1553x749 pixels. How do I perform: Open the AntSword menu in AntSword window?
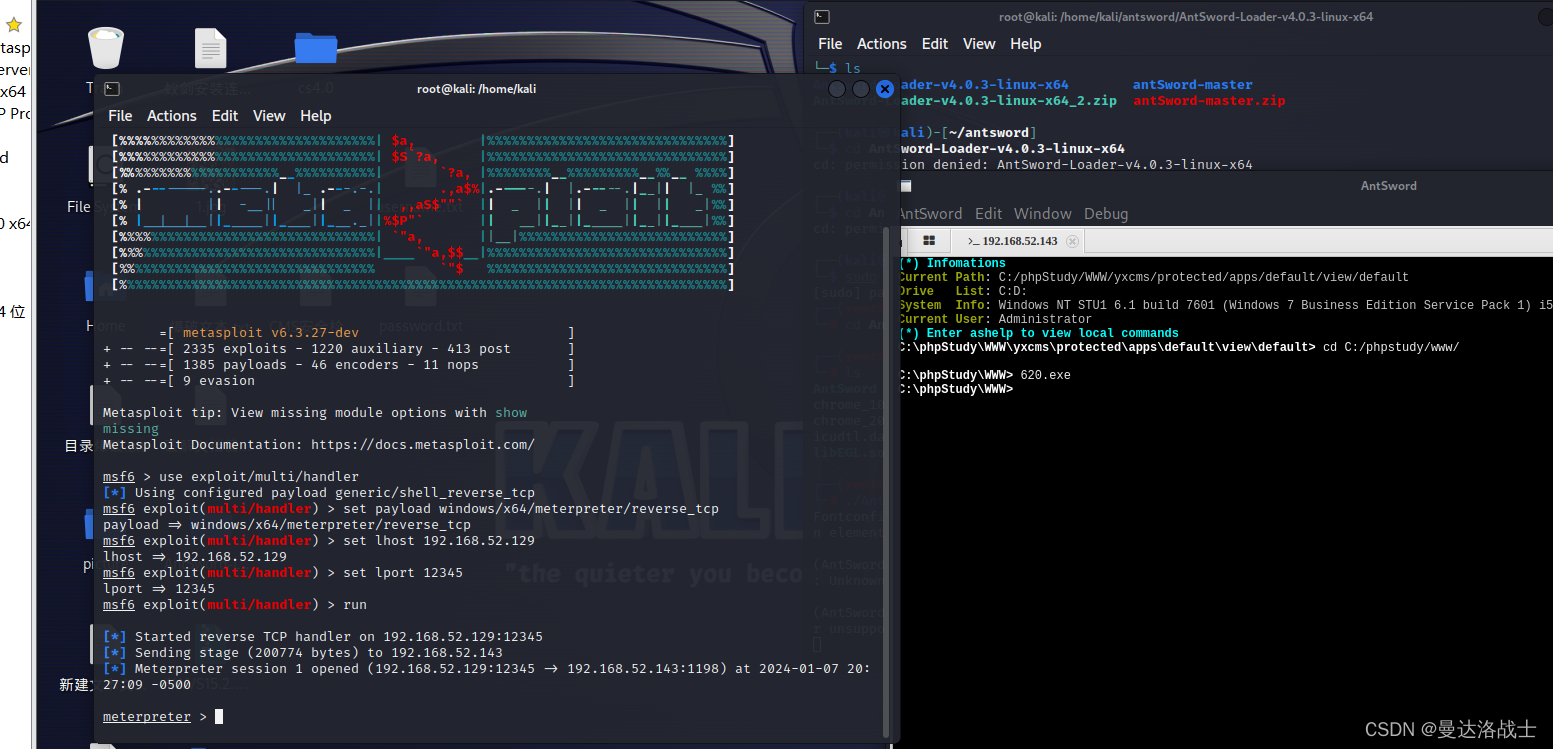[930, 214]
